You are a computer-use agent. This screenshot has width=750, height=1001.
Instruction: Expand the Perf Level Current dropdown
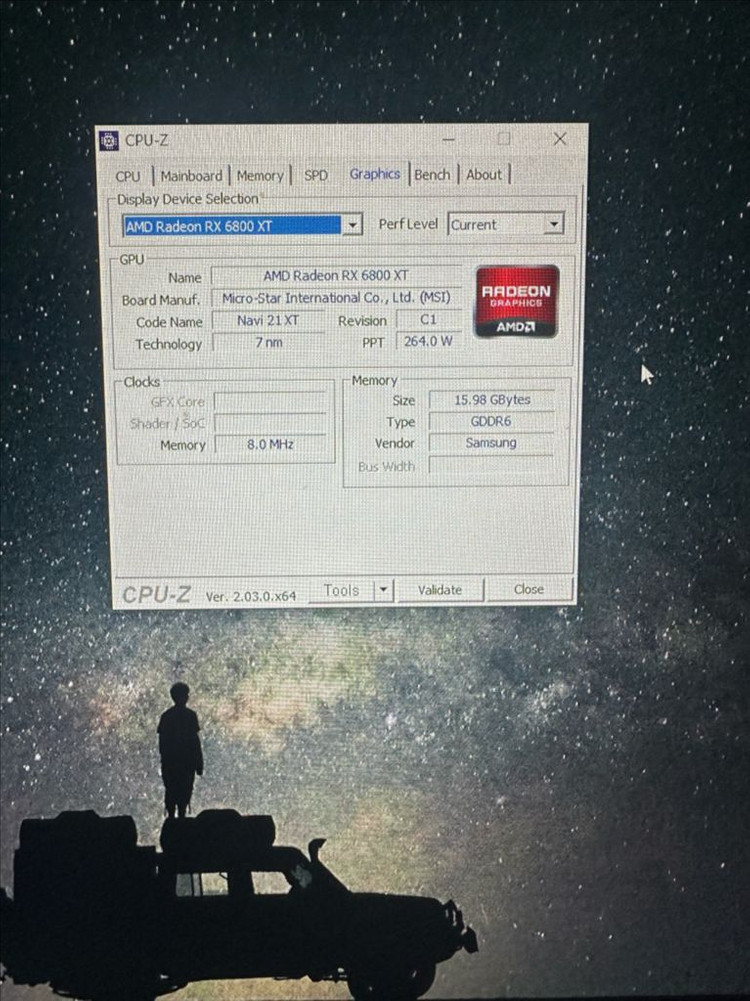point(553,225)
